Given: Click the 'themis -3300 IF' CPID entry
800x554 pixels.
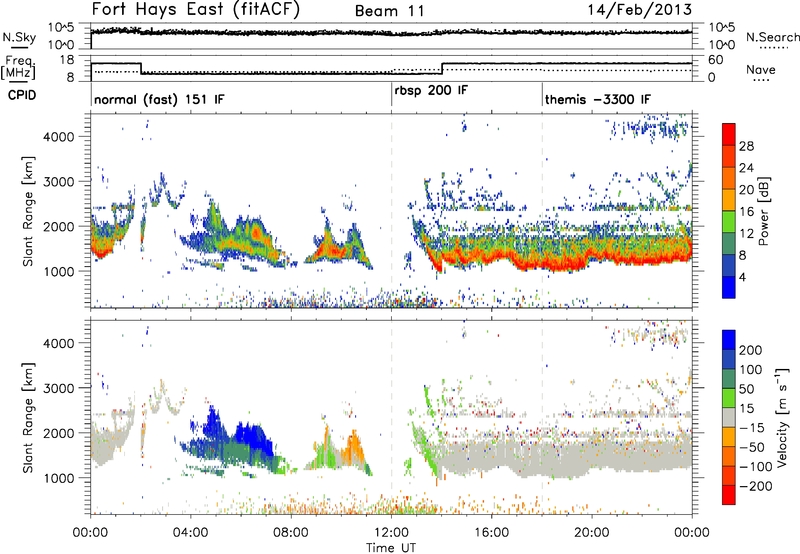Looking at the screenshot, I should [x=597, y=99].
